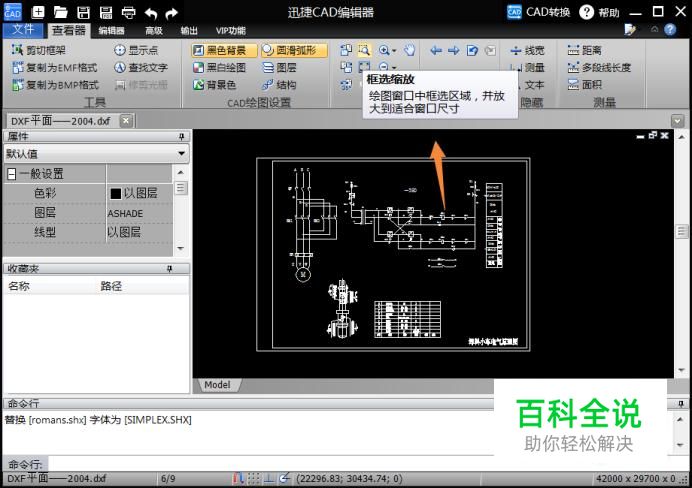
Task: Pin the 属性 properties panel
Action: (x=181, y=137)
